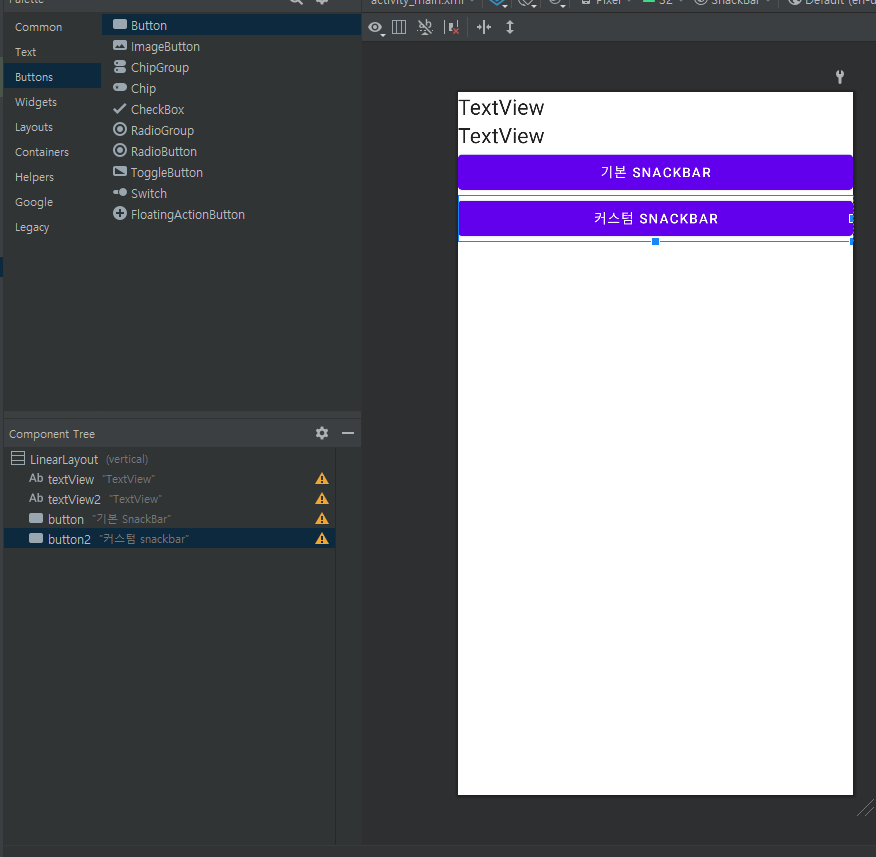Viewport: 876px width, 857px height.
Task: Select button in Component Tree
Action: coord(170,519)
